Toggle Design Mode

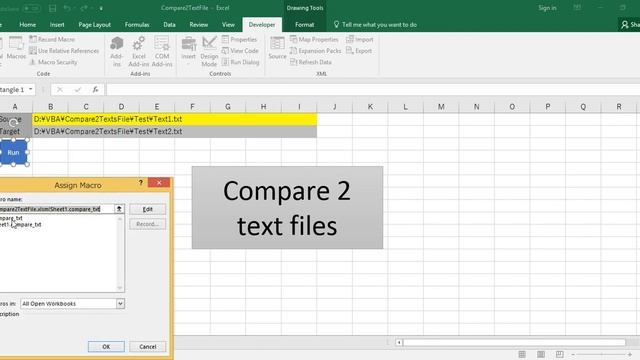click(x=209, y=51)
